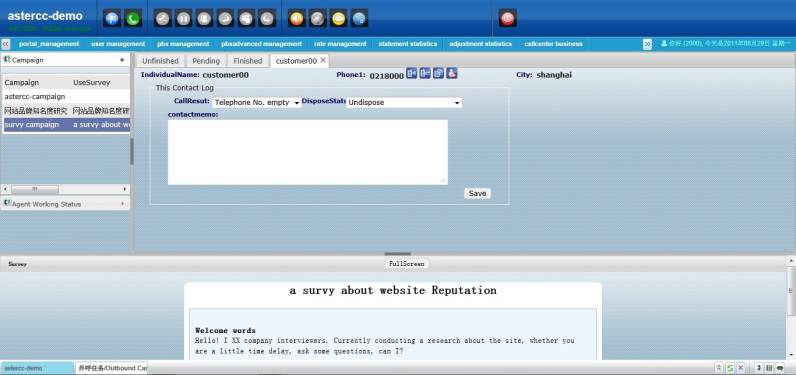The height and width of the screenshot is (375, 796).
Task: Close the customer00 tab
Action: coord(323,60)
